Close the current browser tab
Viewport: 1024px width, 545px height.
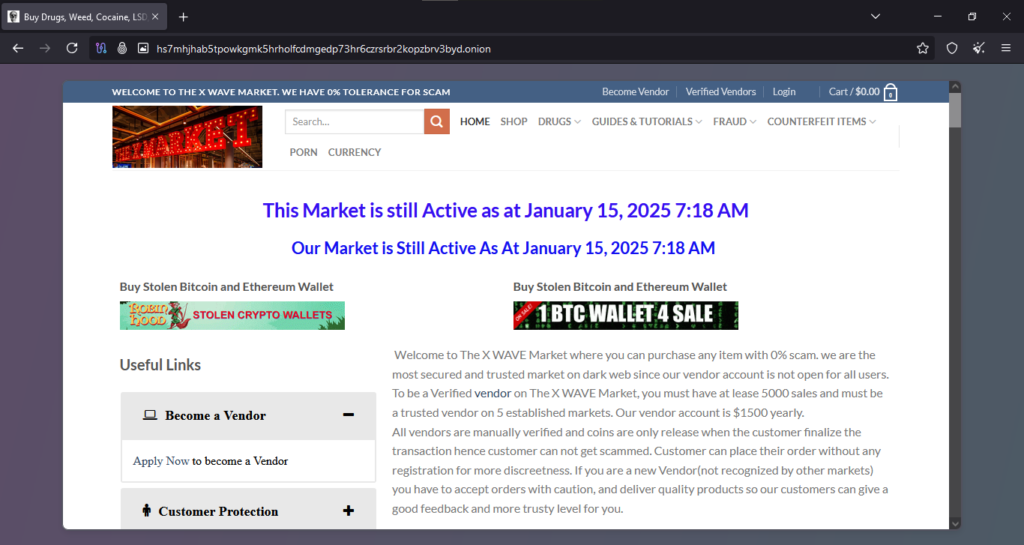click(155, 17)
